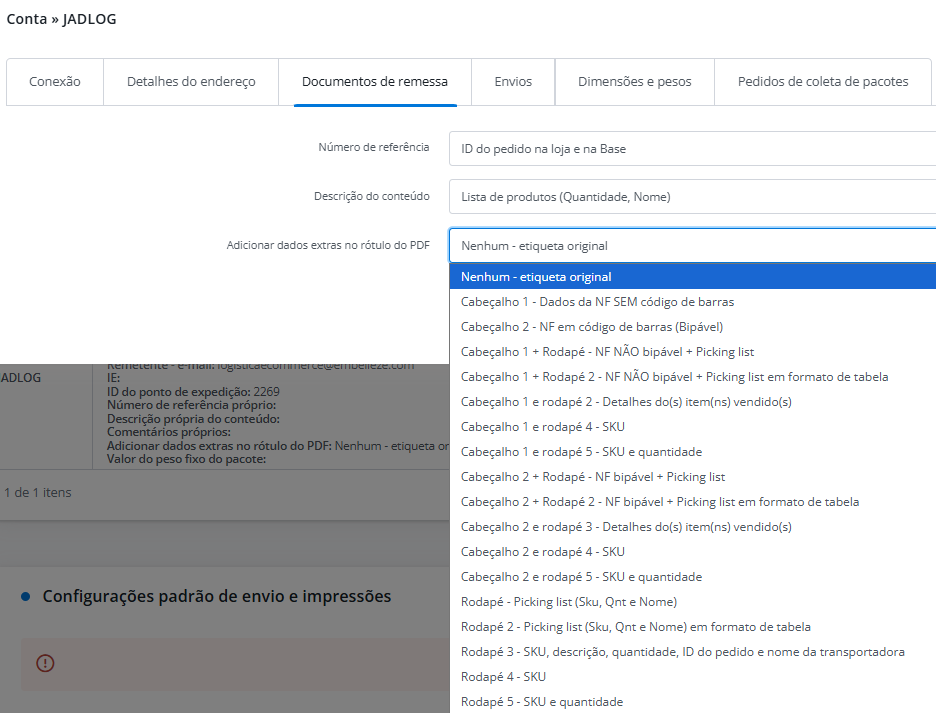The height and width of the screenshot is (713, 936).
Task: Open the Conexão tab
Action: click(55, 82)
